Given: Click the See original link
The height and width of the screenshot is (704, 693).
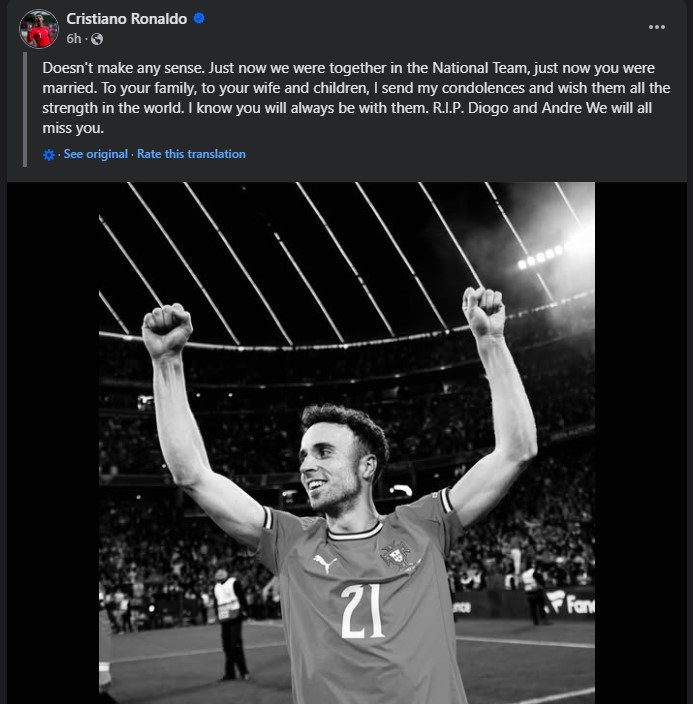Looking at the screenshot, I should click(95, 154).
